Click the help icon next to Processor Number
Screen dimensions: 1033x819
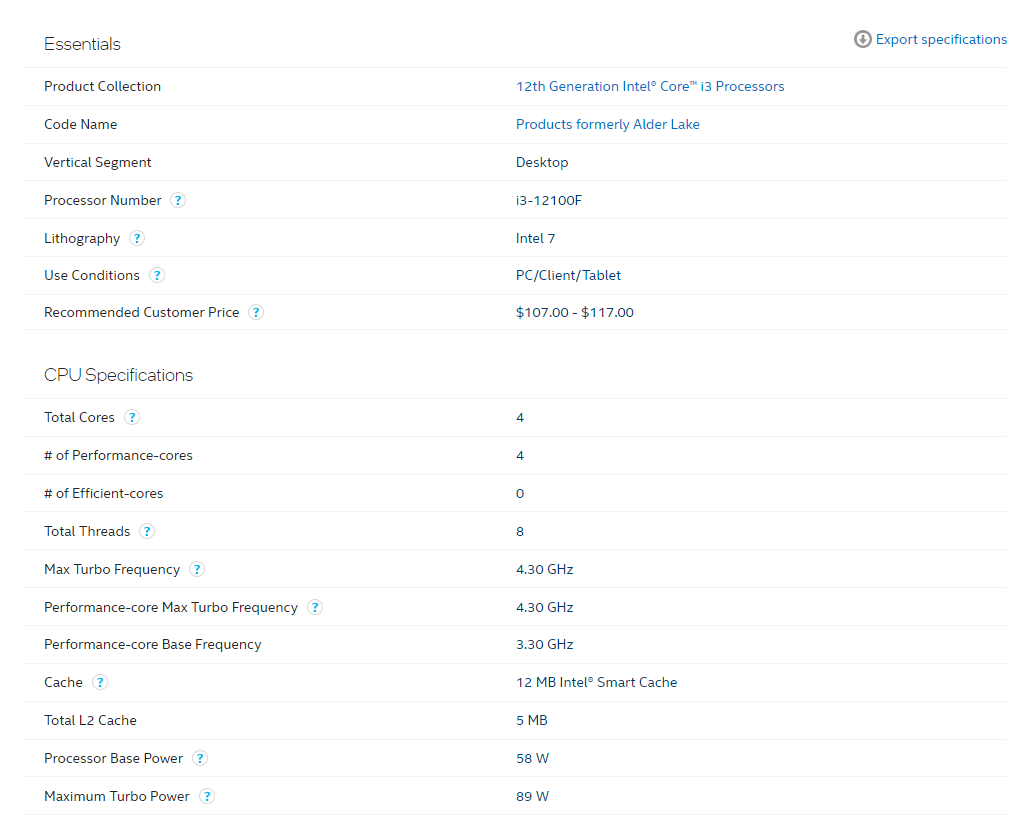tap(178, 200)
